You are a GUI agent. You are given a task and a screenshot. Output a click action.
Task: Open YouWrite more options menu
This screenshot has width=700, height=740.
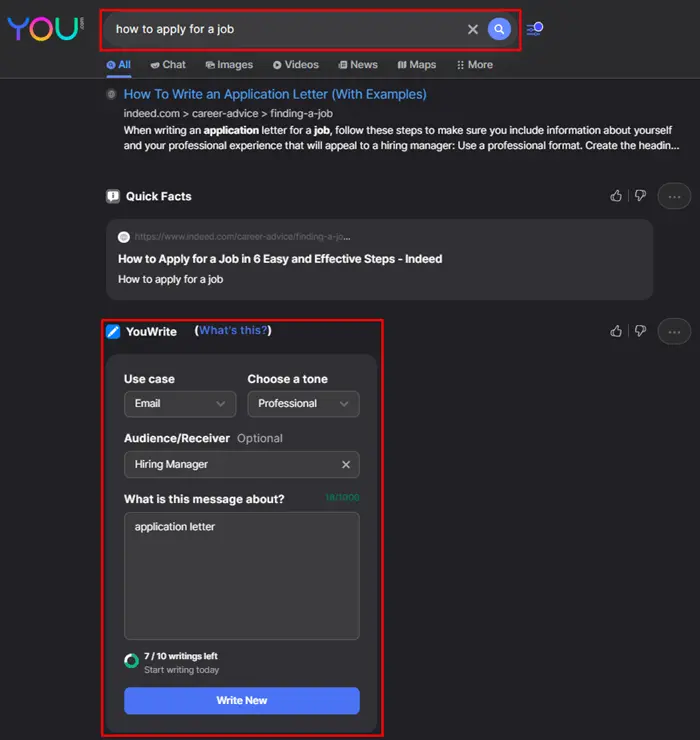[674, 332]
